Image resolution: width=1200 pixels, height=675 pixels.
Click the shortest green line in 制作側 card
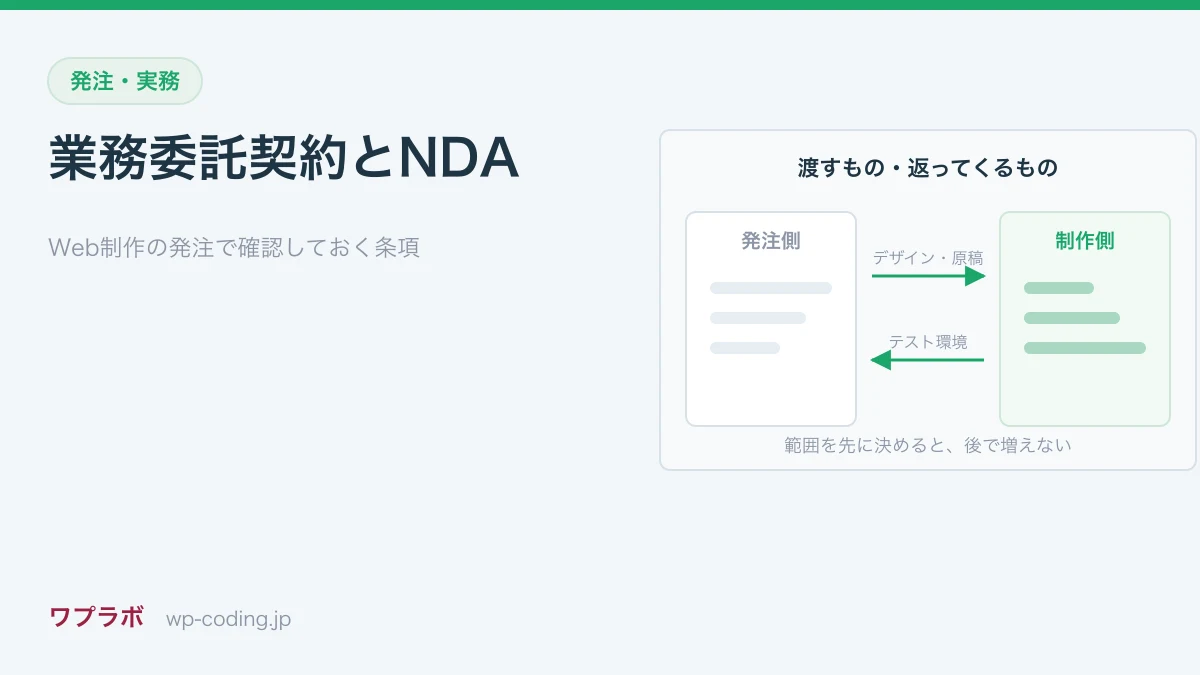(1059, 288)
